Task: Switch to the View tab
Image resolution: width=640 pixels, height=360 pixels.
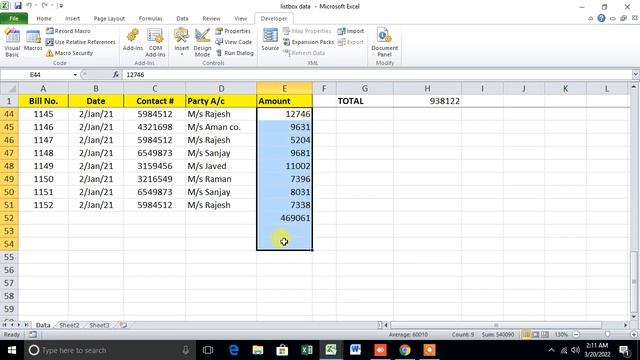Action: [240, 18]
